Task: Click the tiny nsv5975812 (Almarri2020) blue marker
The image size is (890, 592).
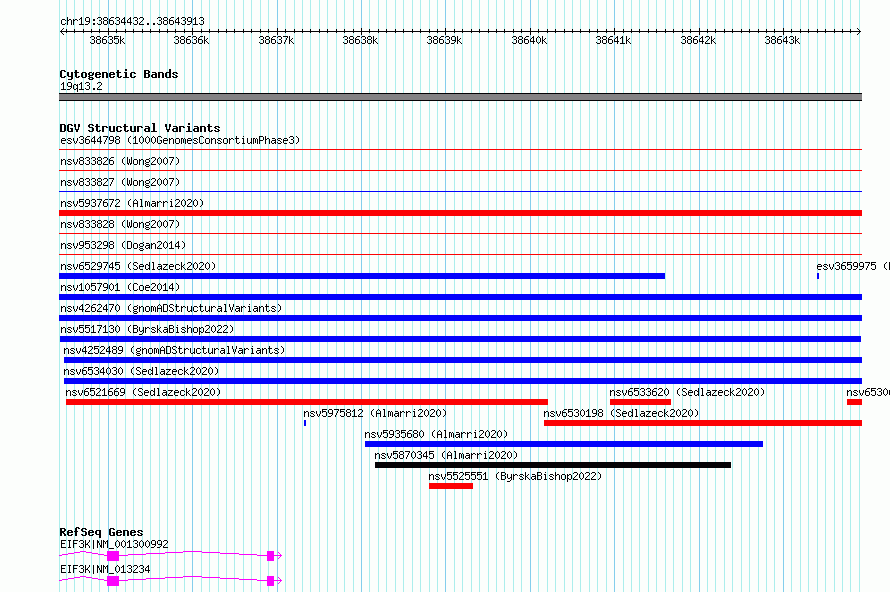Action: [x=305, y=423]
